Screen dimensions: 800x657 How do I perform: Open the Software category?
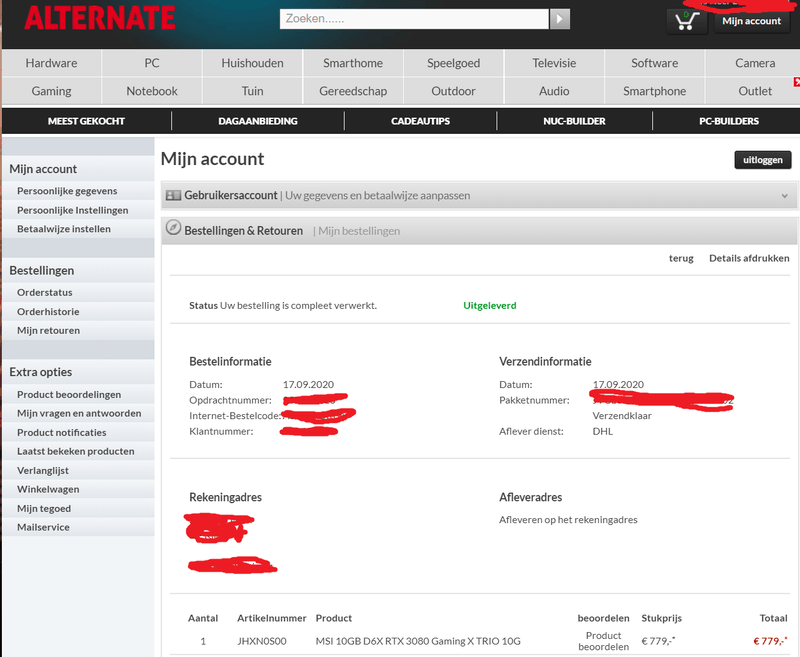tap(655, 63)
